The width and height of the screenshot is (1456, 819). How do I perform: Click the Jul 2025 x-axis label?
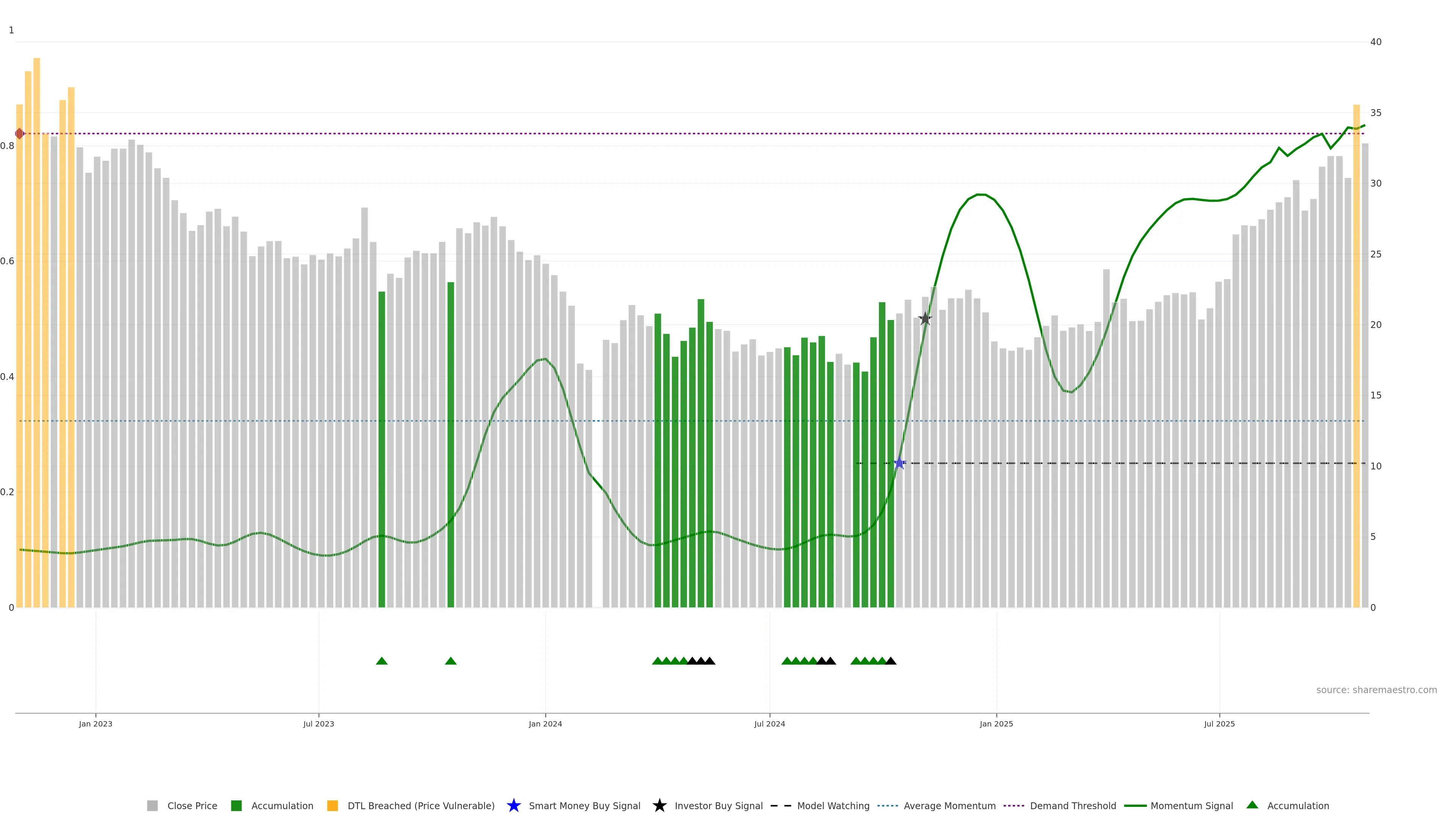tap(1219, 723)
